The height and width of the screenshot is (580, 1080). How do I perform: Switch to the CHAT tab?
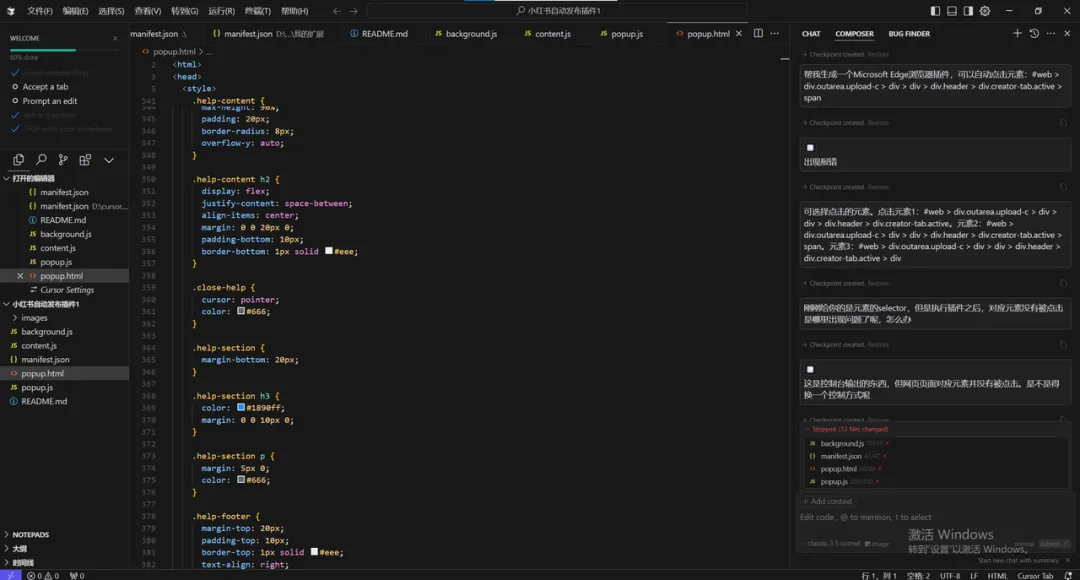[811, 34]
